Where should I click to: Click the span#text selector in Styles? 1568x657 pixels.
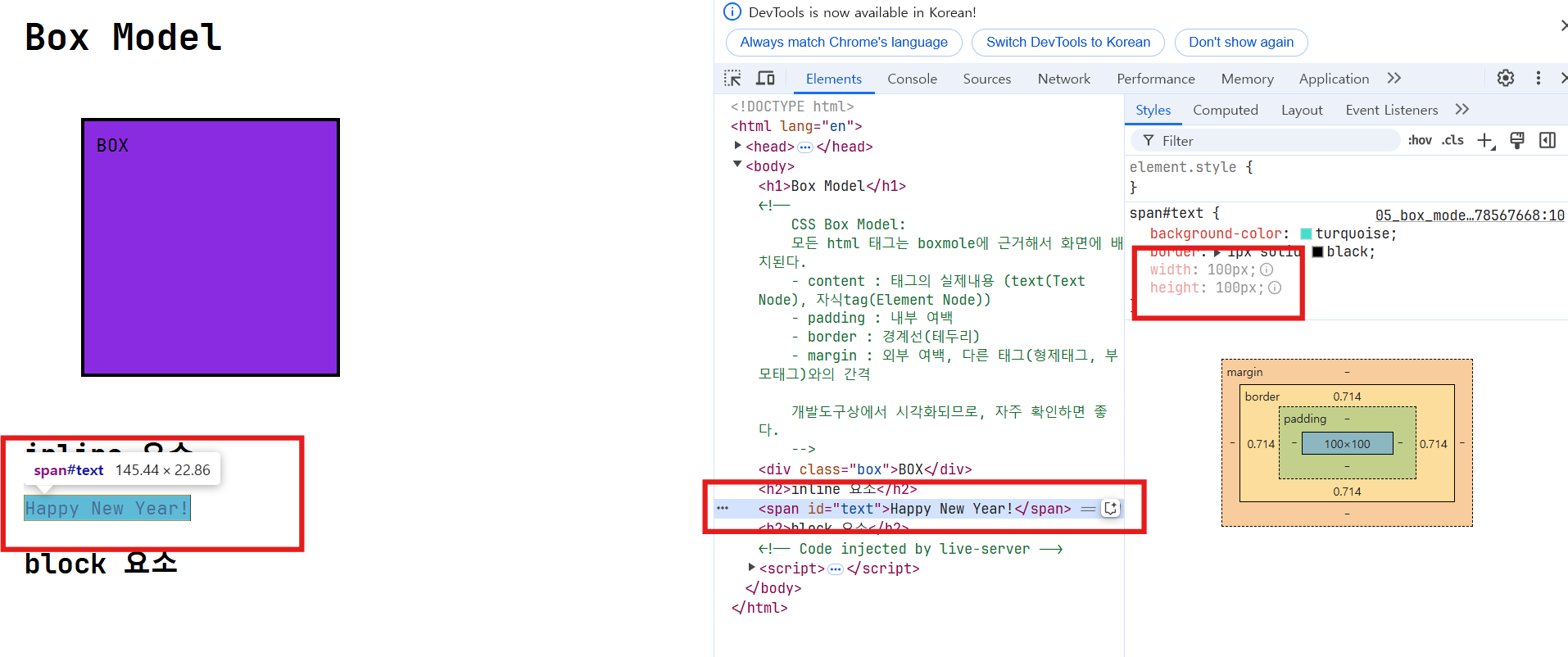[1166, 213]
